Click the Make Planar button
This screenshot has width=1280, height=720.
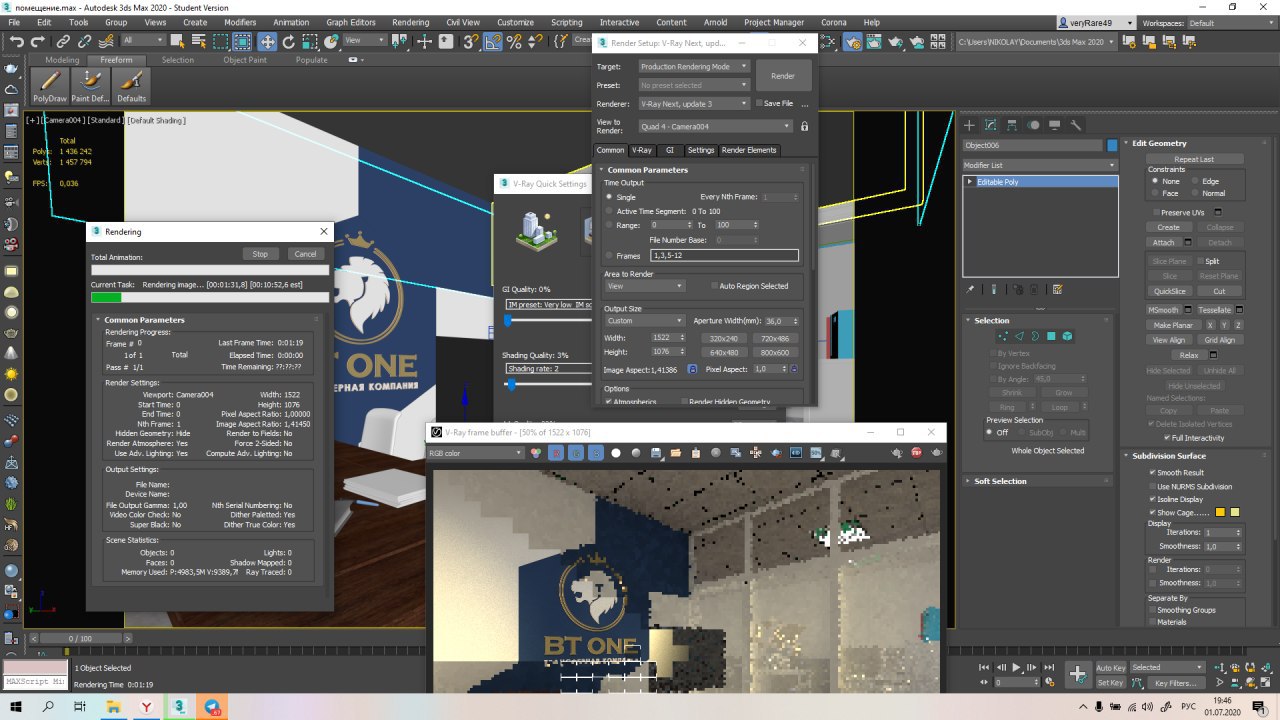(x=1173, y=325)
